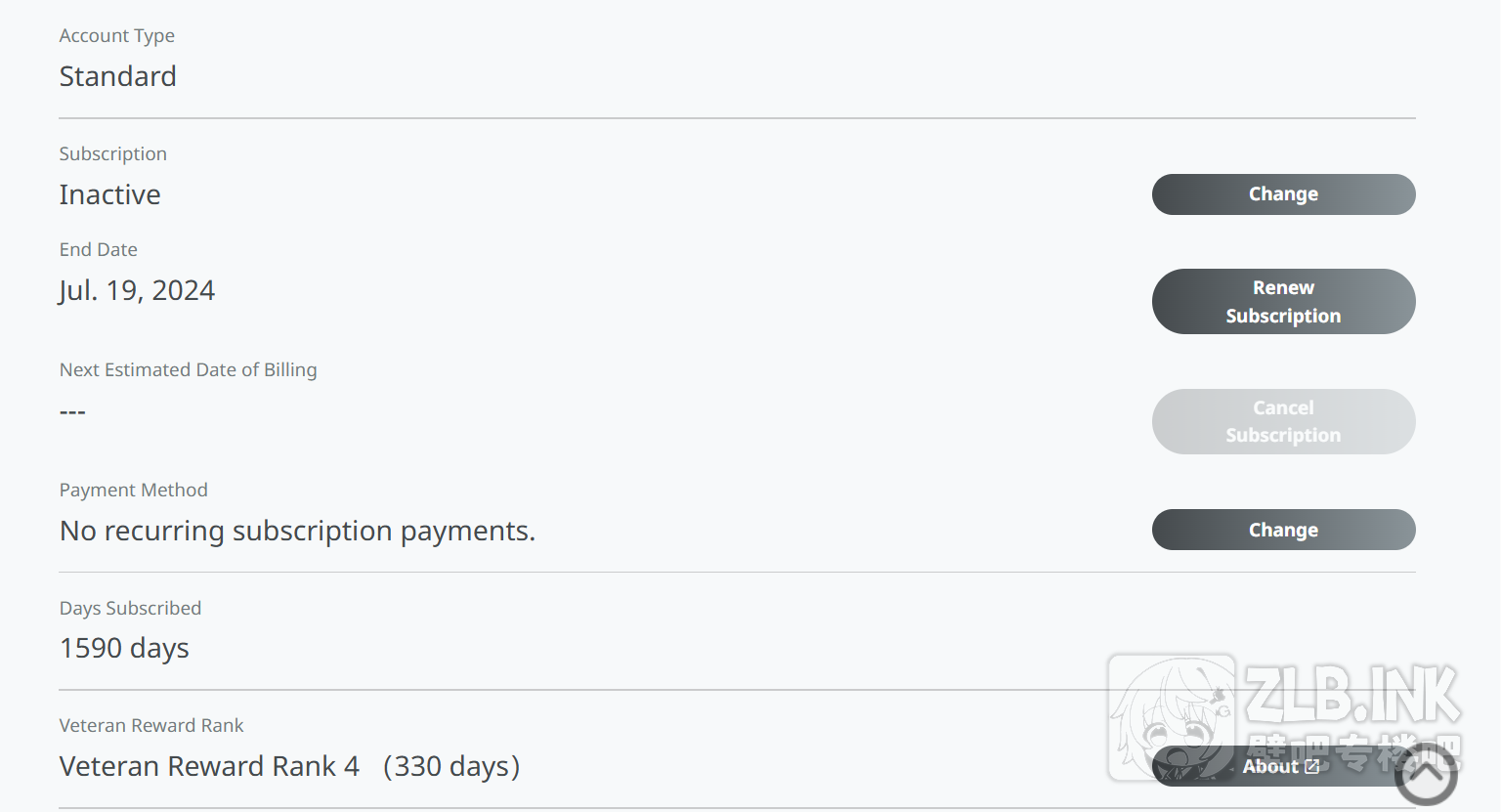Click the external link icon beside About
This screenshot has width=1501, height=812.
(1312, 767)
